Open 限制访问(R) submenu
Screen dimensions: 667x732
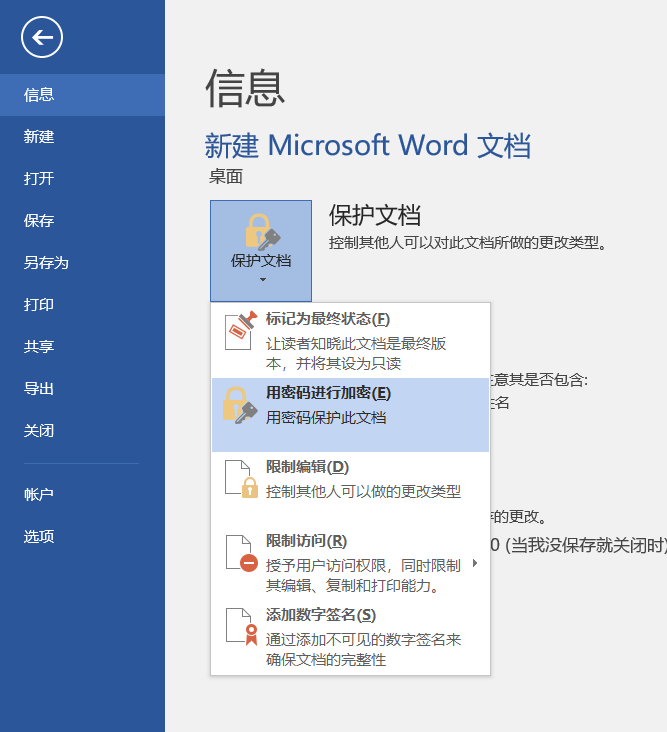click(x=350, y=563)
